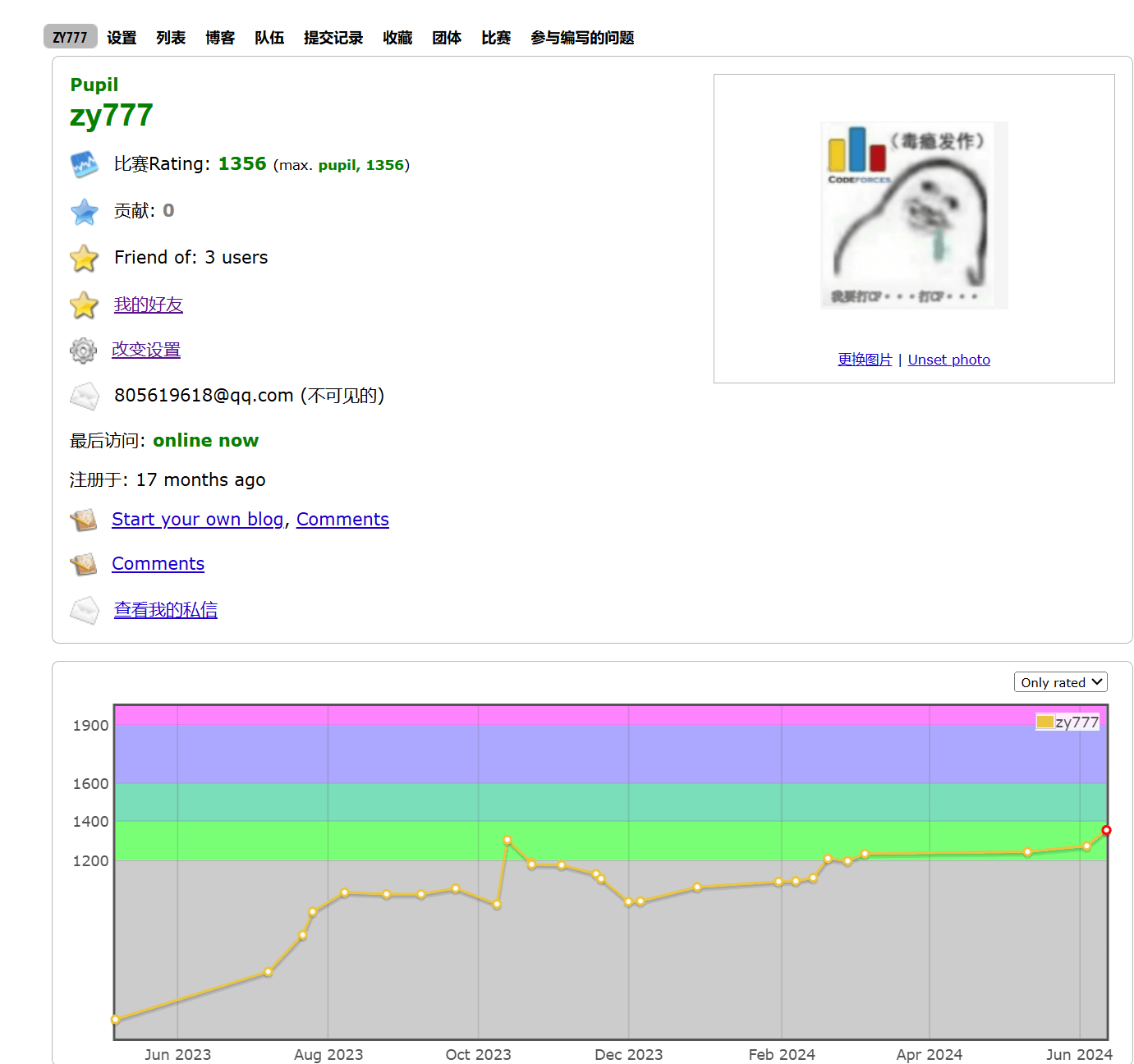Click the Feb 2024 axis label
Screen dimensions: 1134x1064
(x=782, y=1055)
